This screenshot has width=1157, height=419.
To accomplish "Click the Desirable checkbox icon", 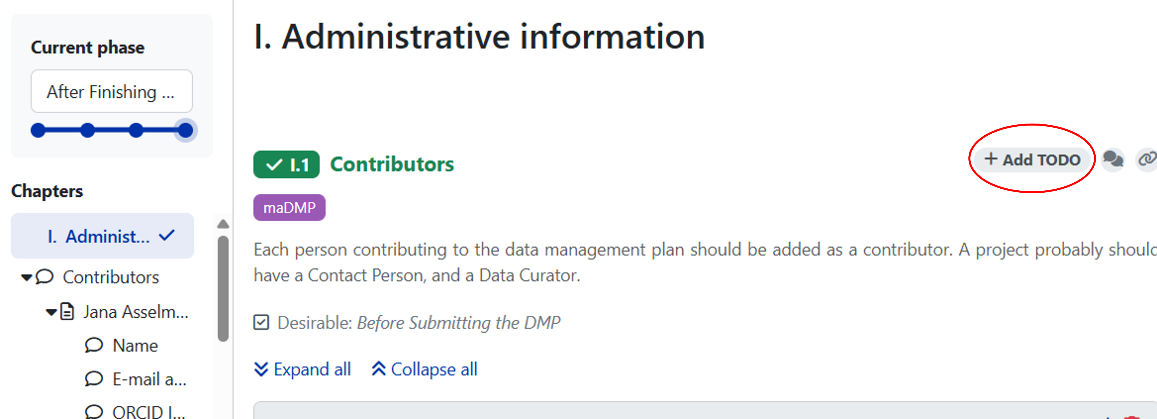I will 262,323.
